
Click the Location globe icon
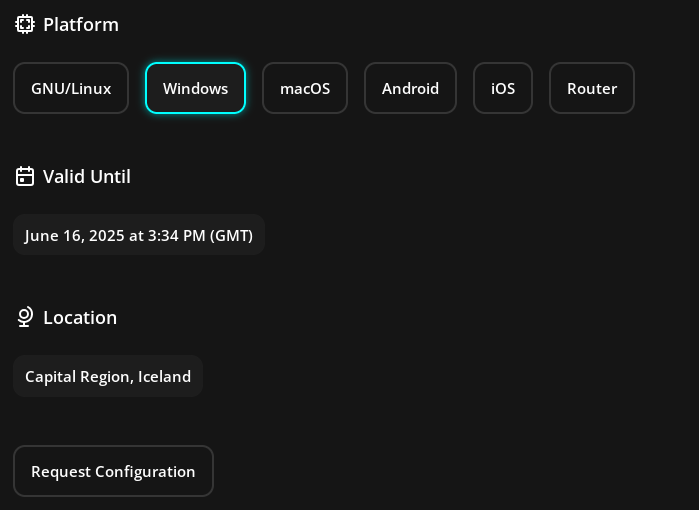point(25,317)
